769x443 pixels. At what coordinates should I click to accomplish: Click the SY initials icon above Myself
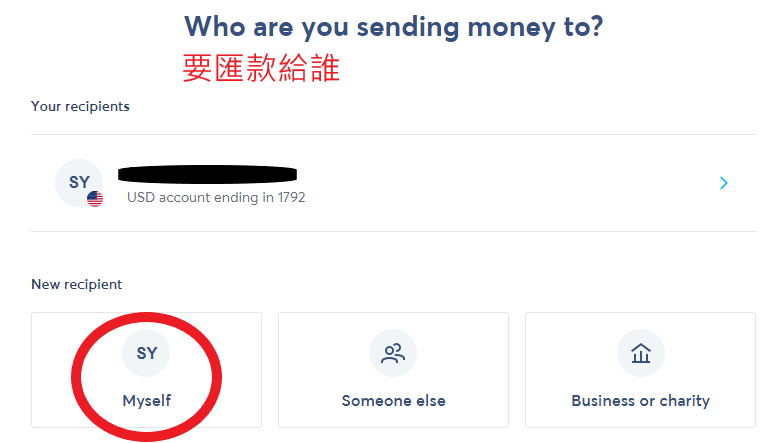(x=146, y=353)
